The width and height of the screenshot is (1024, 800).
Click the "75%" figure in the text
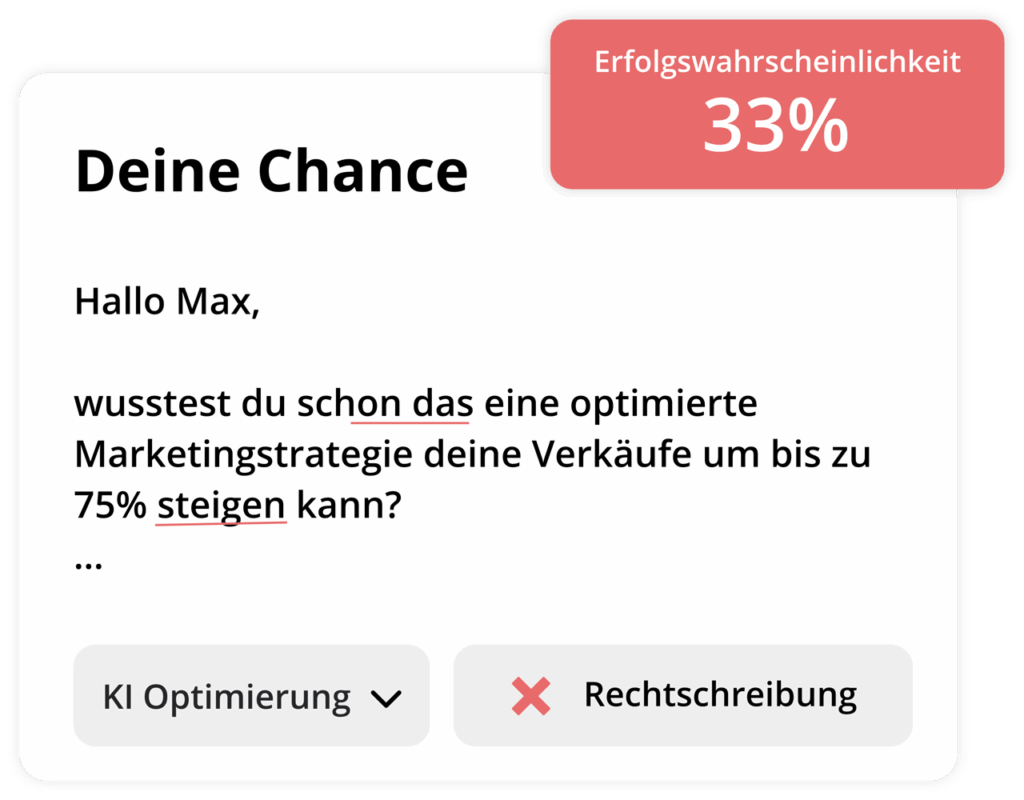[x=110, y=506]
